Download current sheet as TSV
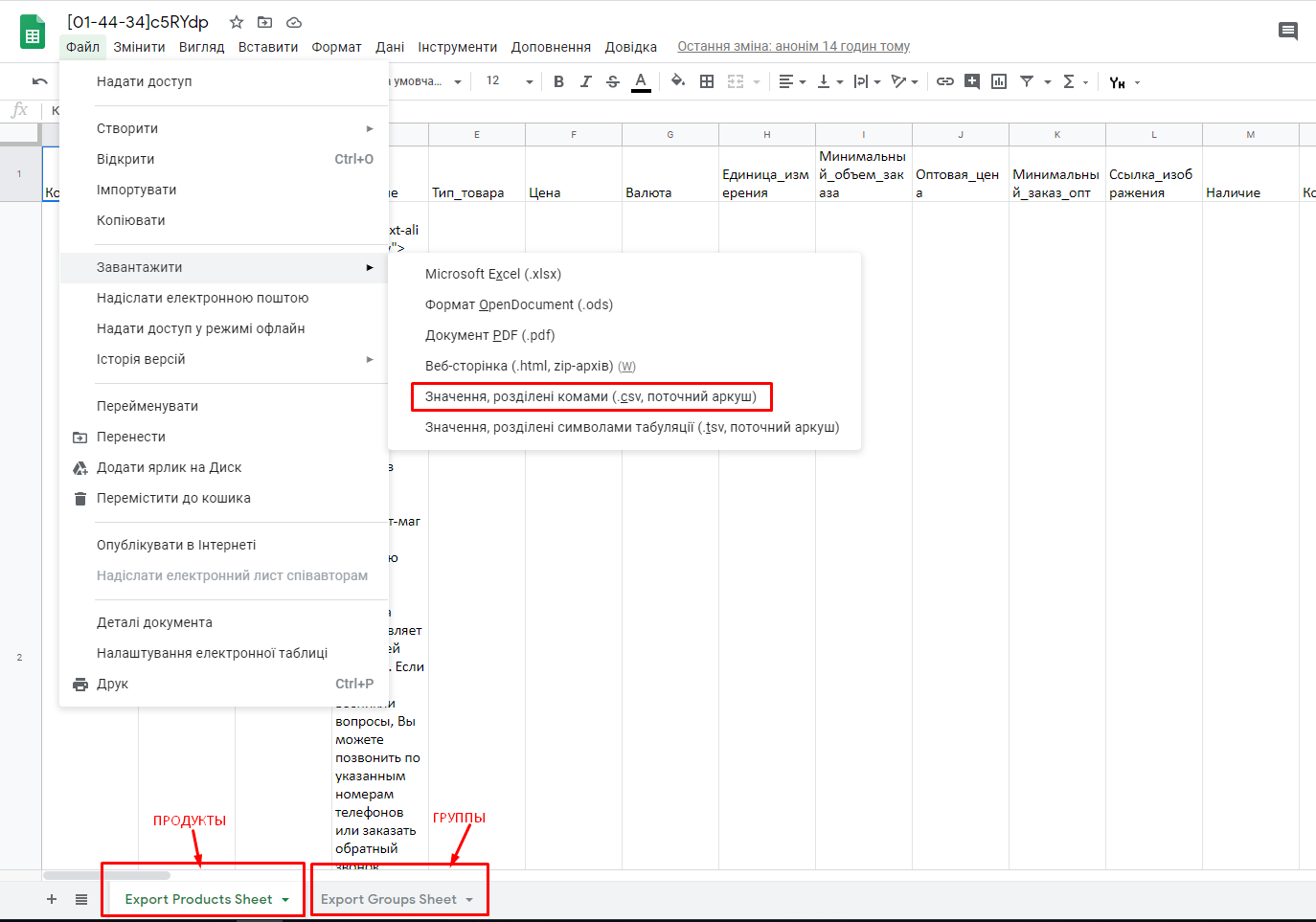The height and width of the screenshot is (922, 1316). tap(624, 427)
